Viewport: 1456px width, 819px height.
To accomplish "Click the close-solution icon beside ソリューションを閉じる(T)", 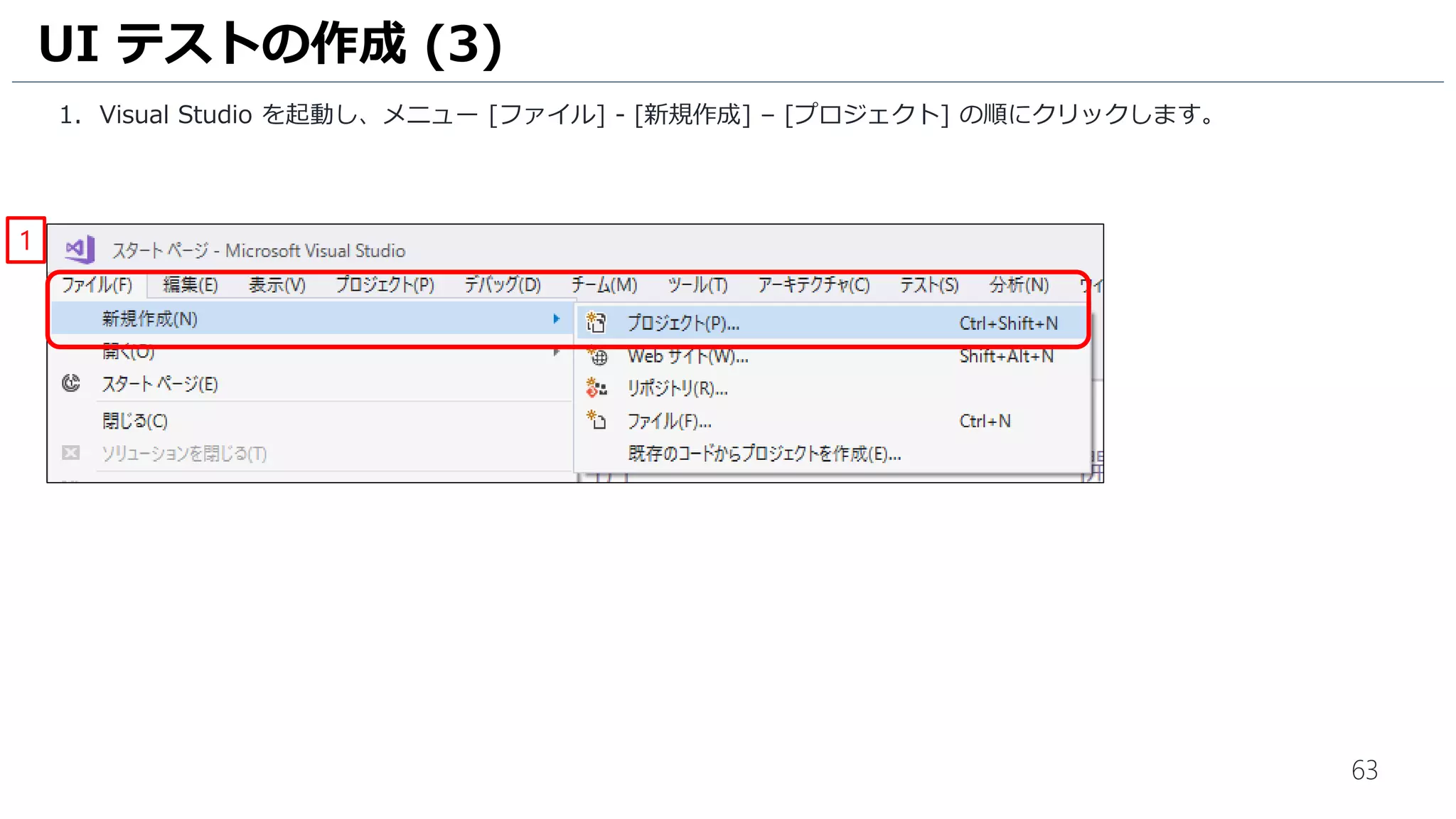I will pyautogui.click(x=71, y=453).
